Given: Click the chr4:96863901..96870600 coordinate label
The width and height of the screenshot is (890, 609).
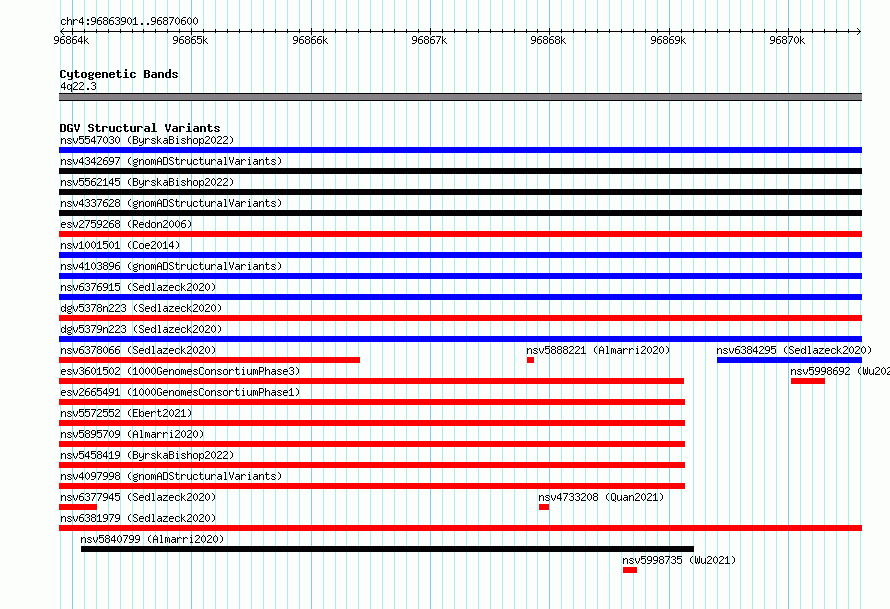Looking at the screenshot, I should point(129,21).
